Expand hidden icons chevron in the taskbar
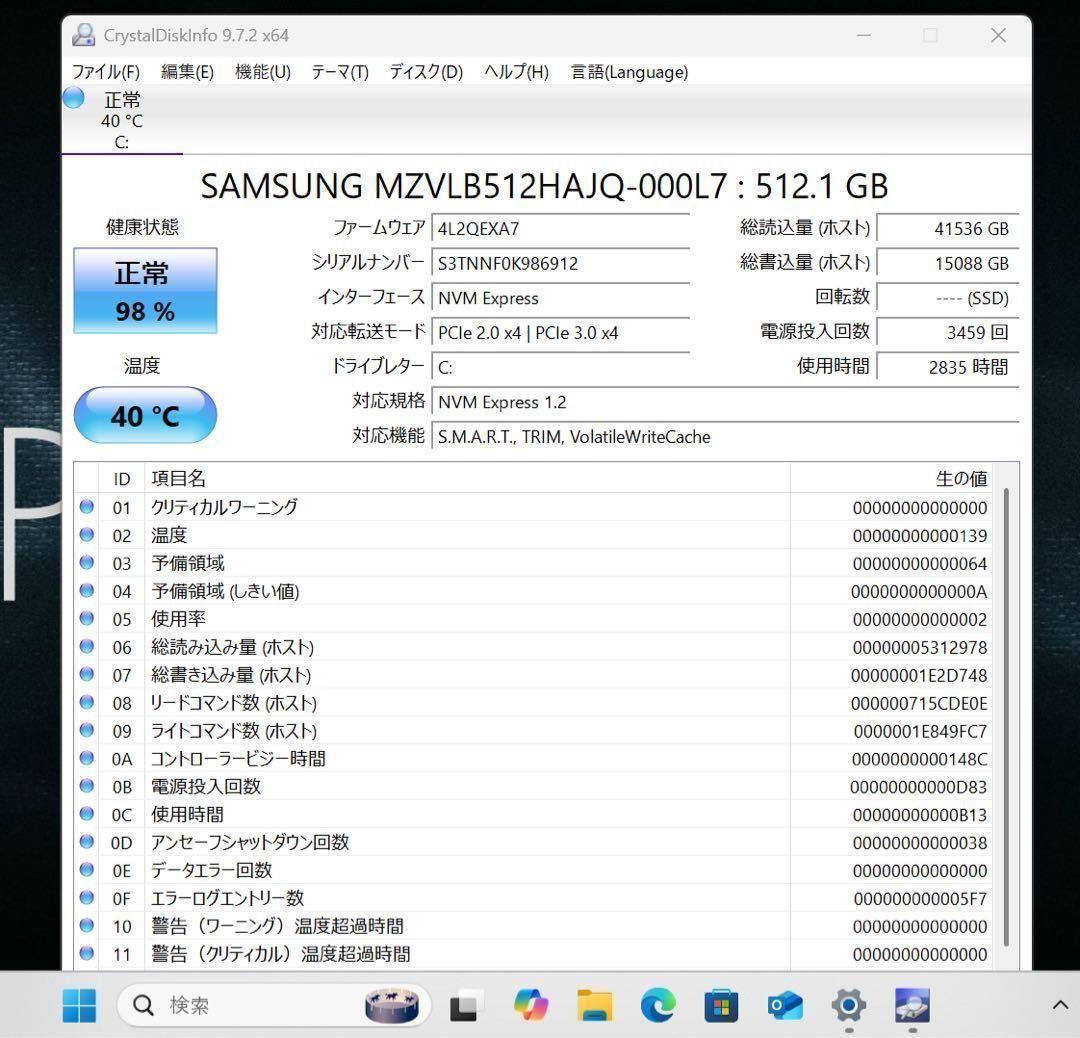The width and height of the screenshot is (1080, 1038). [x=1061, y=1005]
